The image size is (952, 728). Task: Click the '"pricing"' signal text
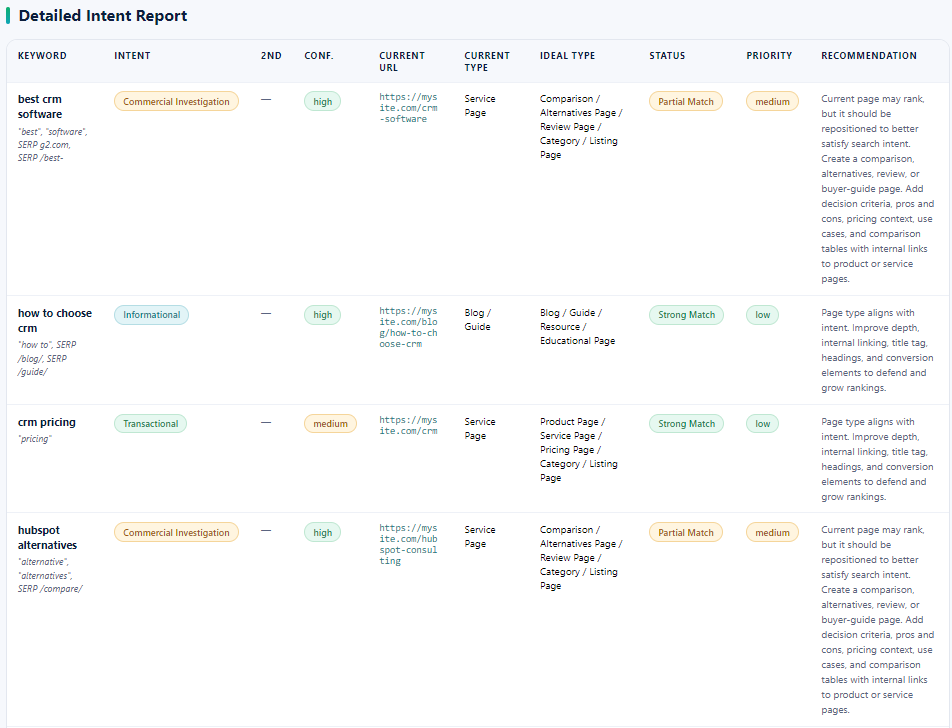[35, 439]
